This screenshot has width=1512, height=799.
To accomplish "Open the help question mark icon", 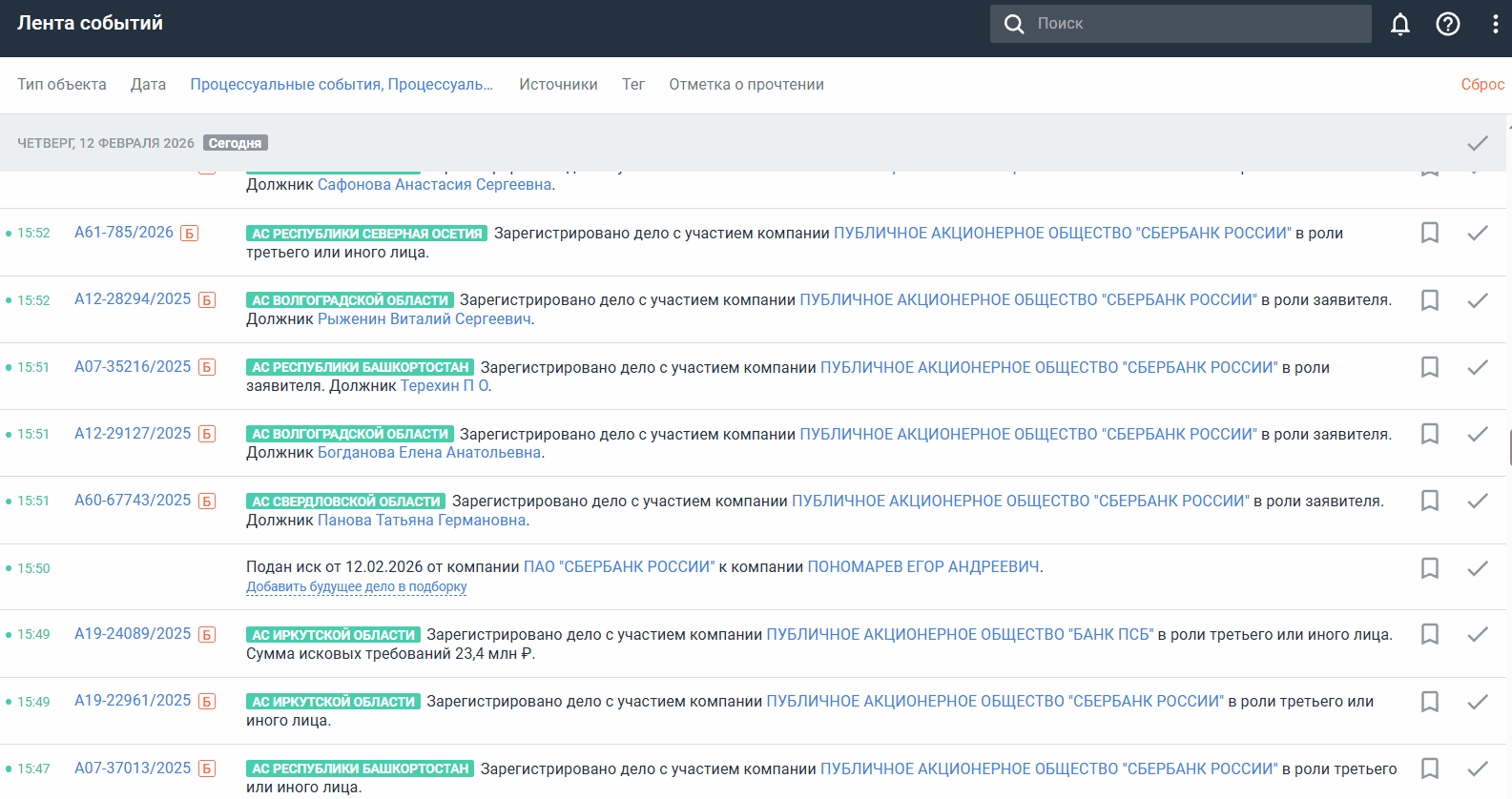I will 1447,24.
